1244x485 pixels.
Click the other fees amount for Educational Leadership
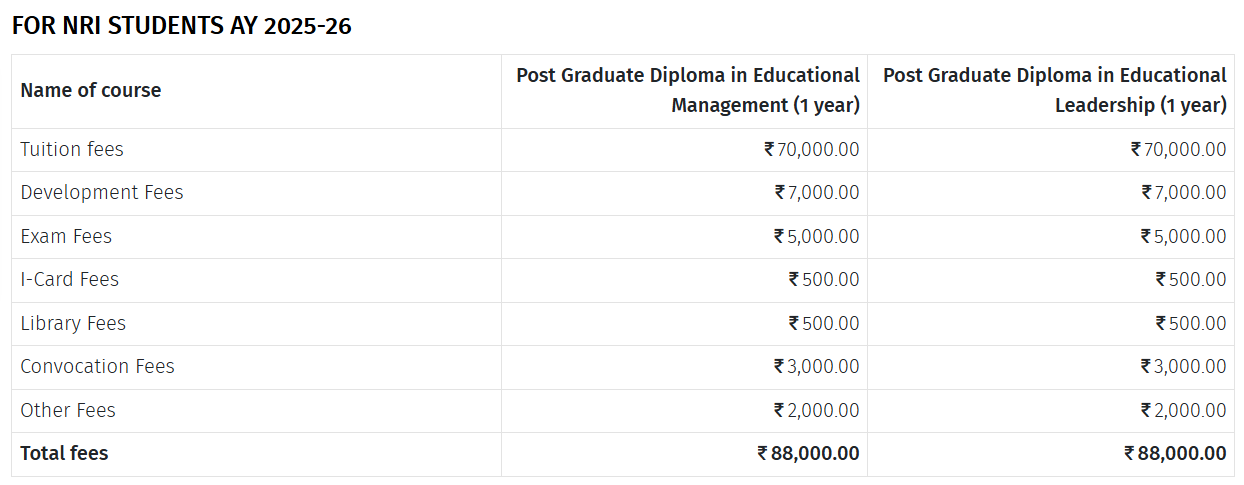point(1184,410)
